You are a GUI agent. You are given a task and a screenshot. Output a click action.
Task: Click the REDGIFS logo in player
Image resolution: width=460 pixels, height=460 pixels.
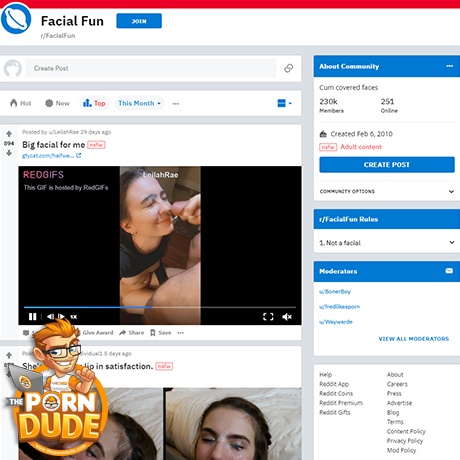[43, 175]
